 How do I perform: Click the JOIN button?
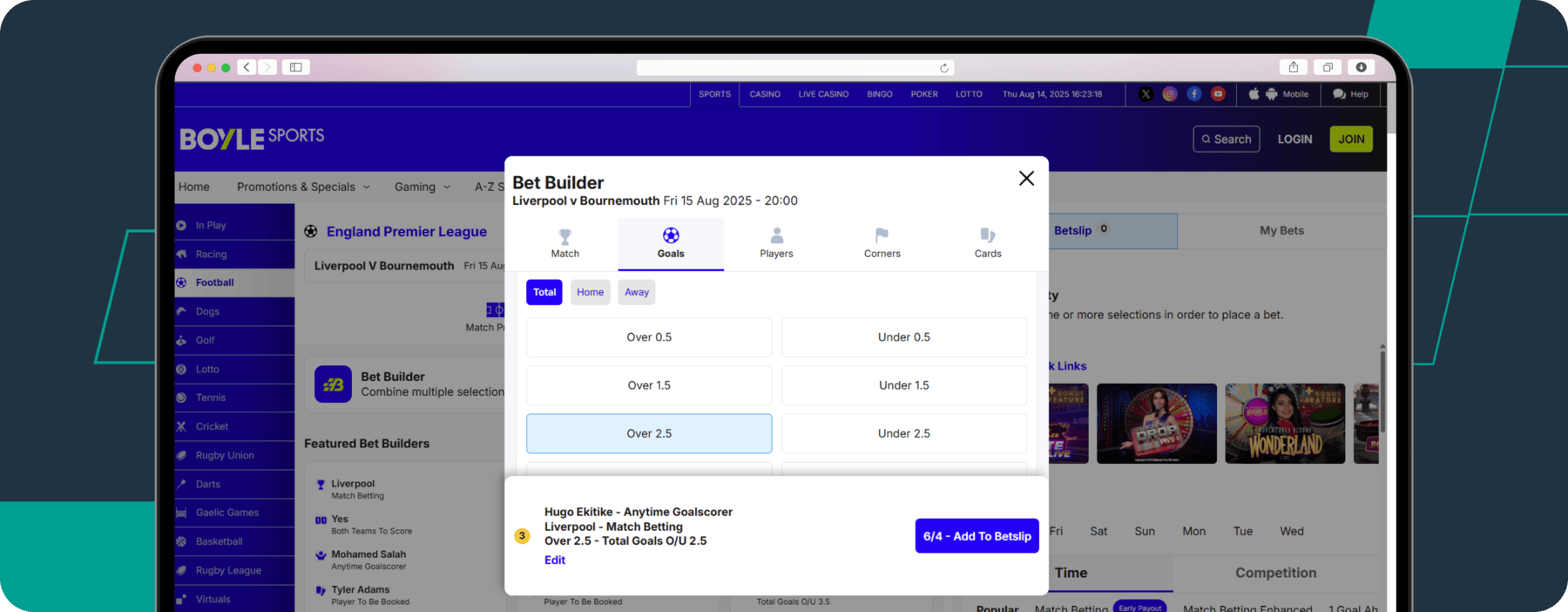(1351, 139)
